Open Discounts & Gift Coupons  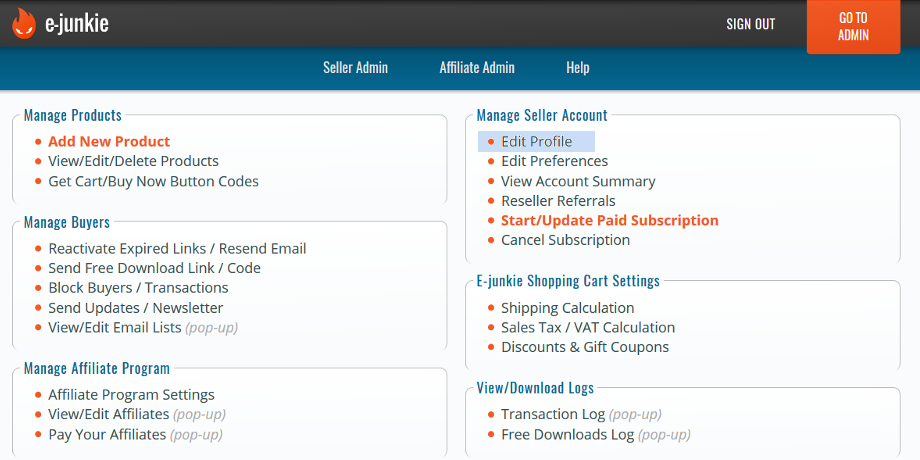(584, 347)
